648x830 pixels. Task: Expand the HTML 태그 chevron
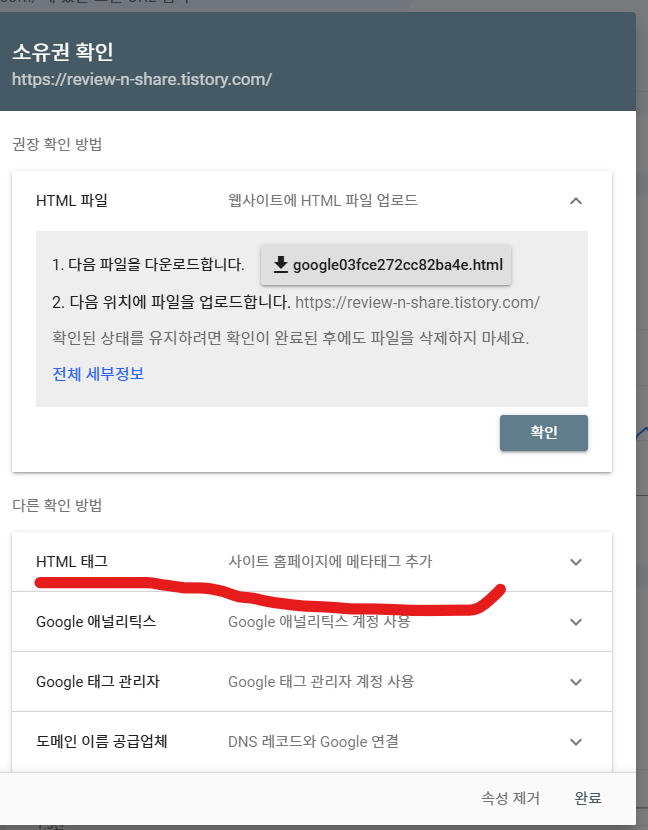[576, 562]
